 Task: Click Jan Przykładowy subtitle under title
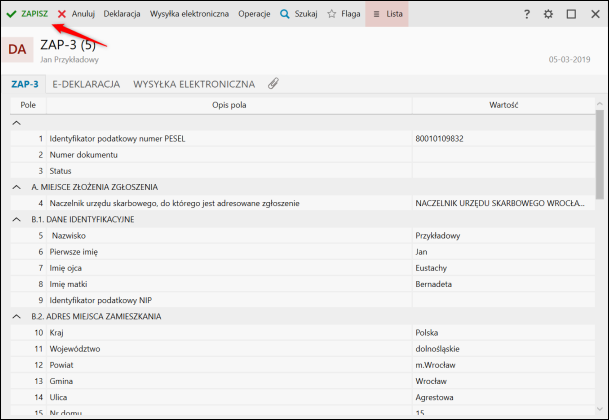(x=69, y=59)
